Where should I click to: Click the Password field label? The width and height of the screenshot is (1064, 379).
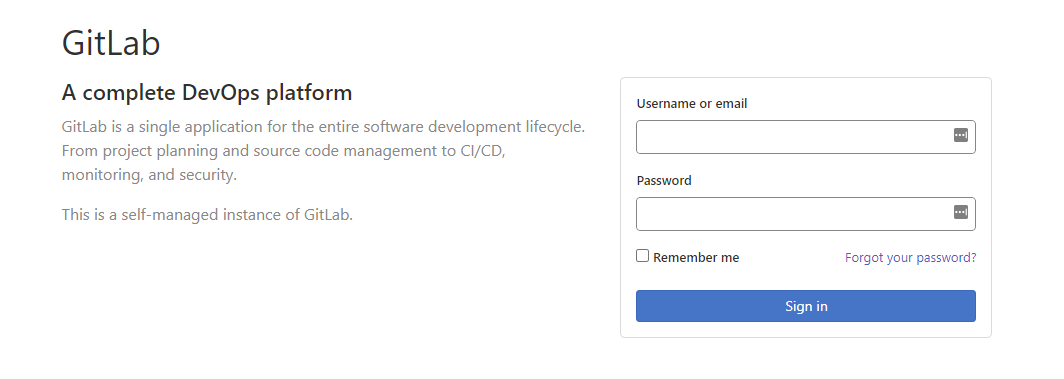(x=664, y=180)
